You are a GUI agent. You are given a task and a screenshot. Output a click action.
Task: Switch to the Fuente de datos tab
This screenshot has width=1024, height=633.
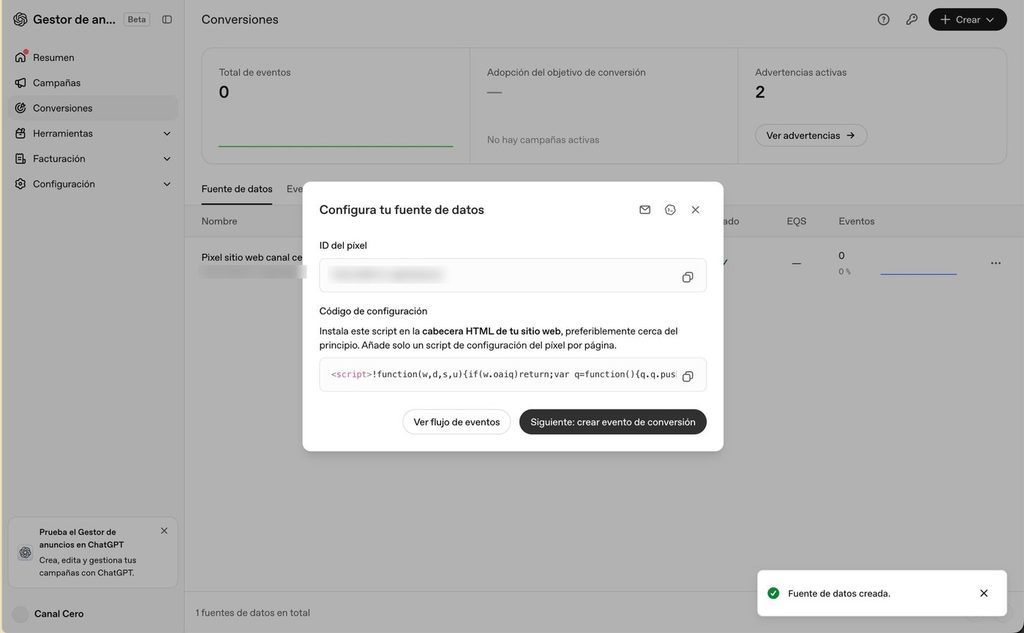236,189
